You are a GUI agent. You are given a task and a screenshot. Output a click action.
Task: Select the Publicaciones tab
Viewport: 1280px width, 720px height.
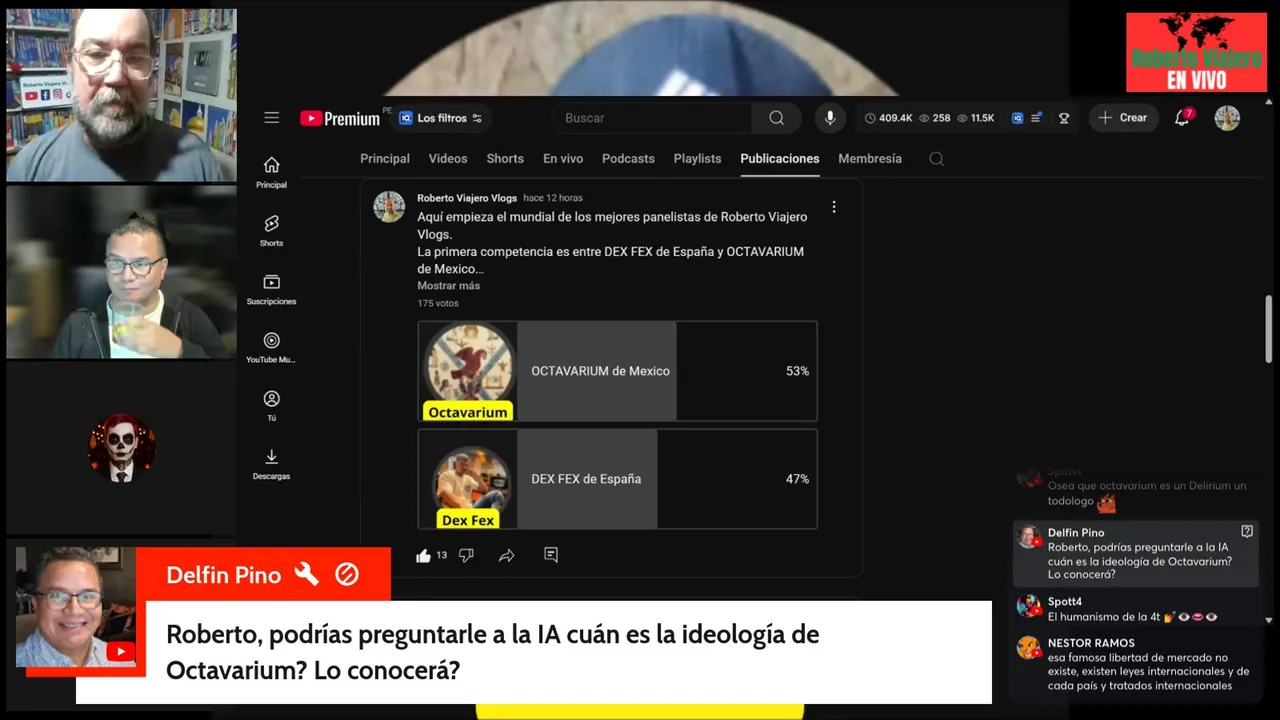(780, 159)
